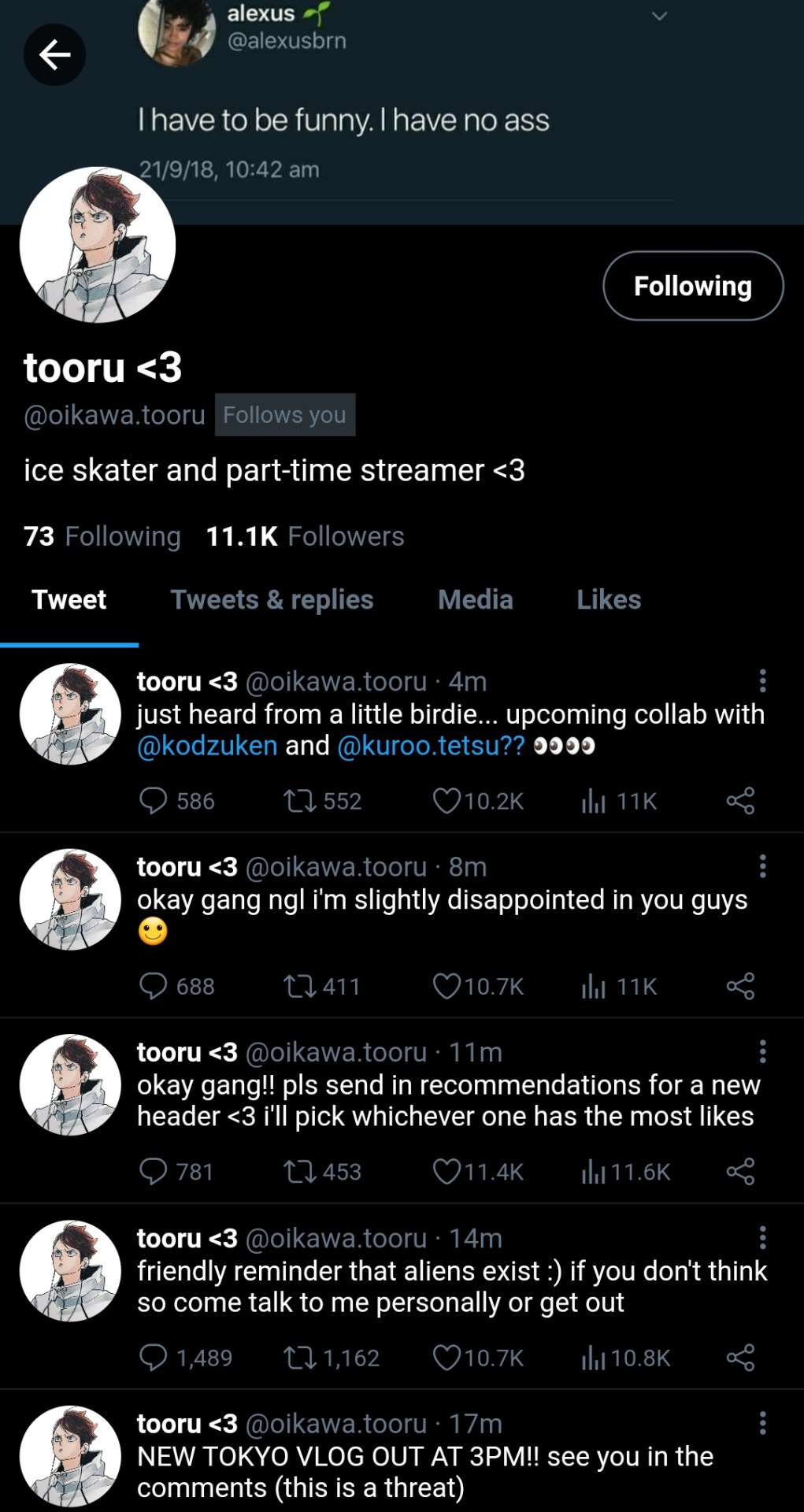Switch to the Likes tab
Viewport: 804px width, 1512px height.
click(608, 600)
